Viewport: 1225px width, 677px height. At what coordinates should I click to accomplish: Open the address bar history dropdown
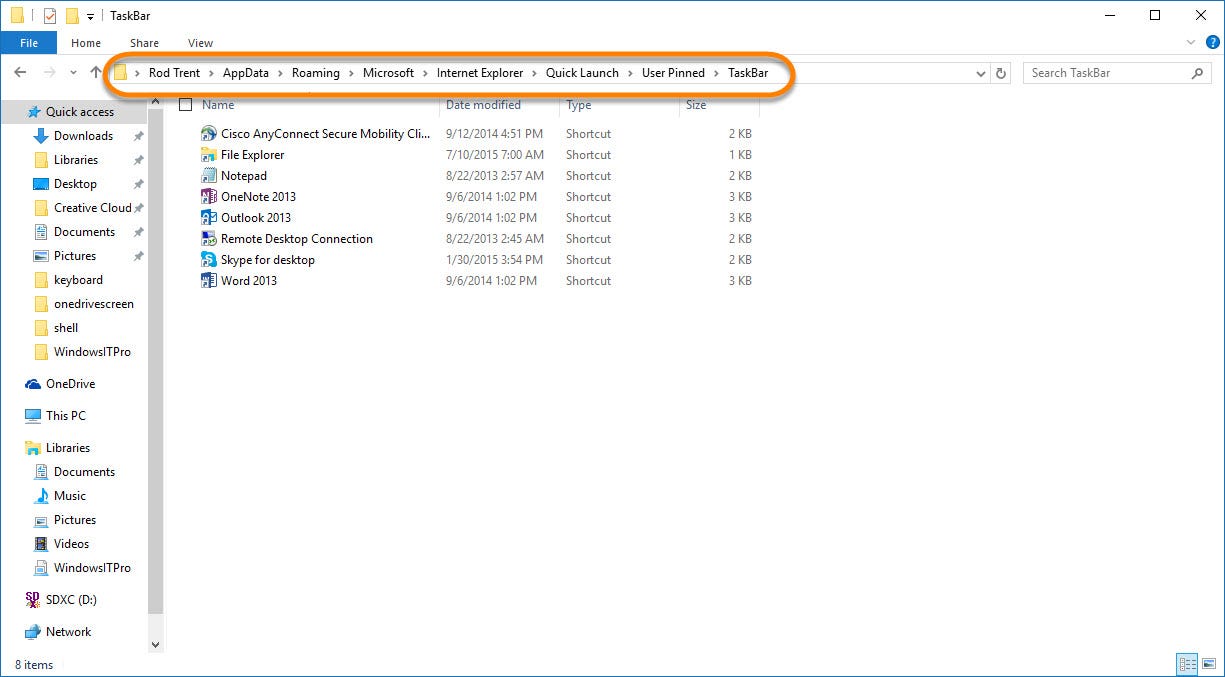(980, 72)
